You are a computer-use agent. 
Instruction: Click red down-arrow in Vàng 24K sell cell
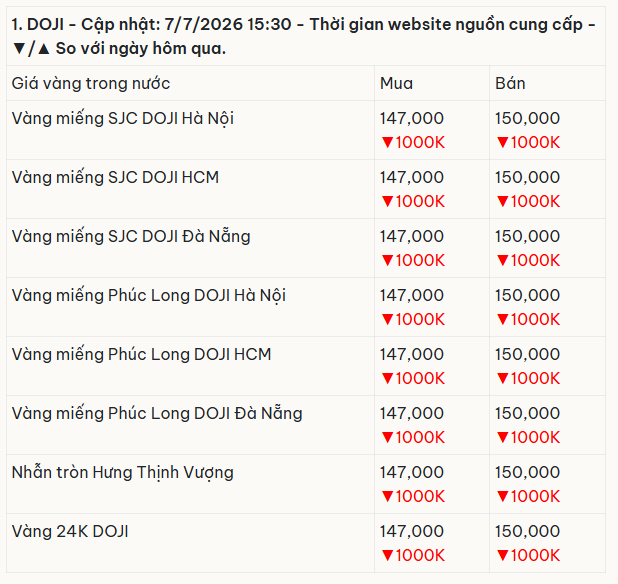503,555
